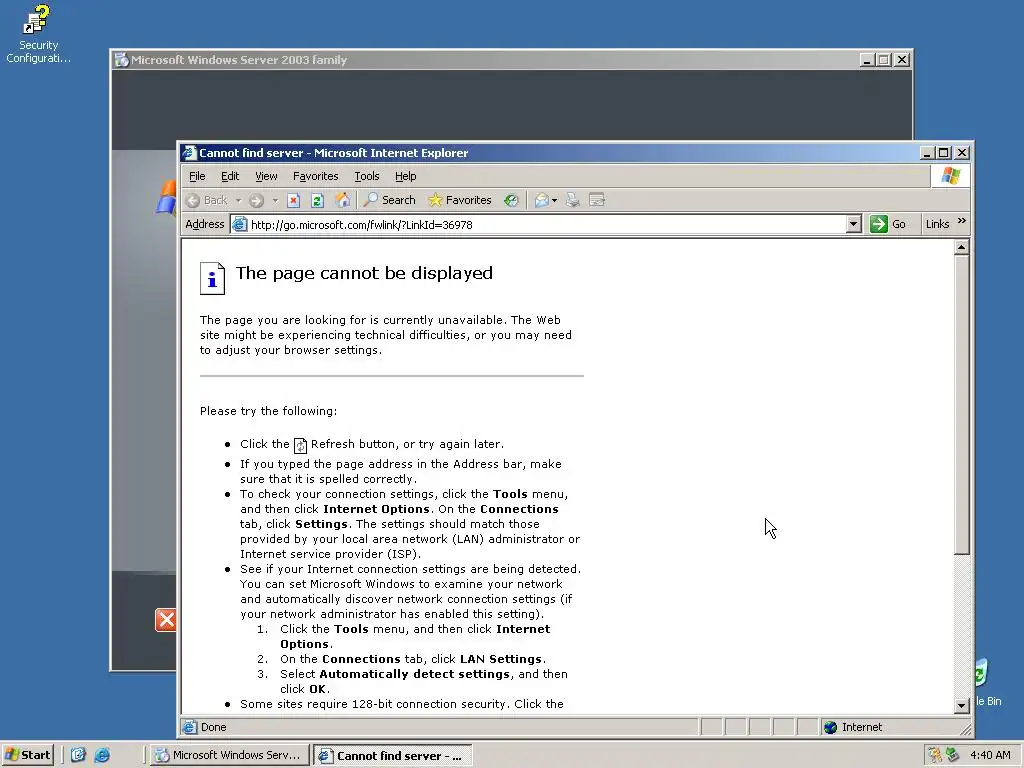Print the page with printer icon
The image size is (1024, 768).
coord(573,200)
